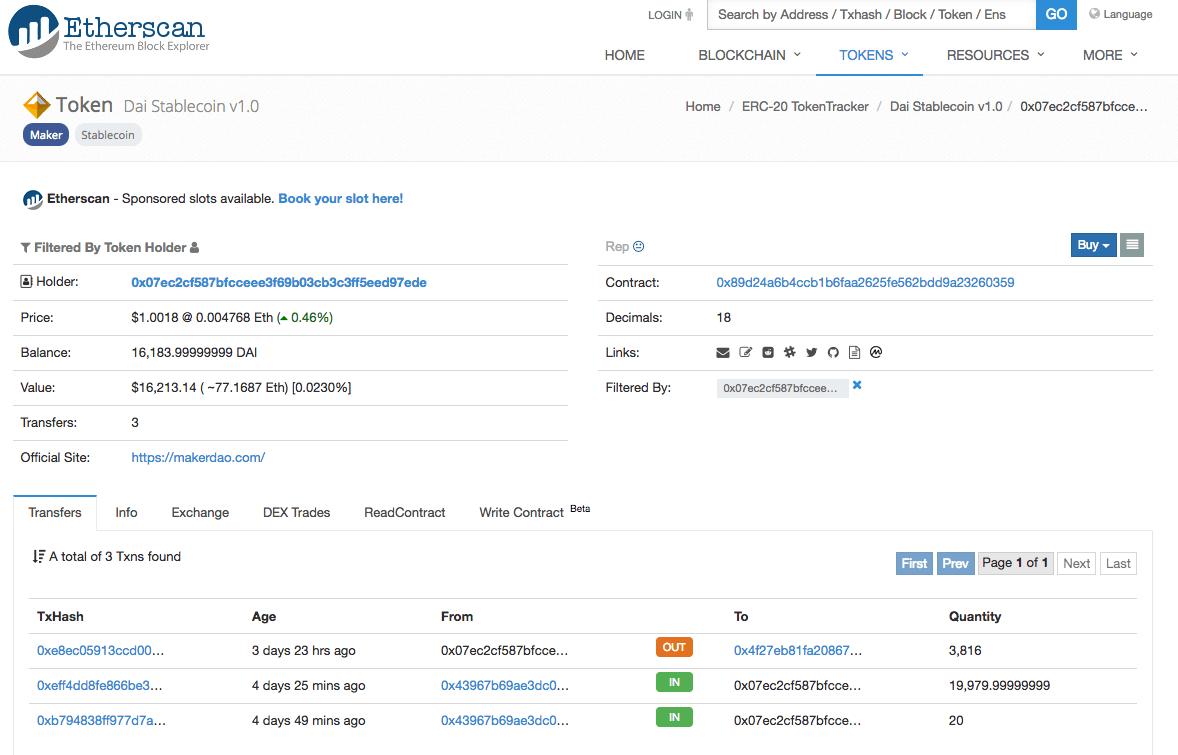This screenshot has width=1178, height=755.
Task: Click the Book your slot here link
Action: (340, 198)
